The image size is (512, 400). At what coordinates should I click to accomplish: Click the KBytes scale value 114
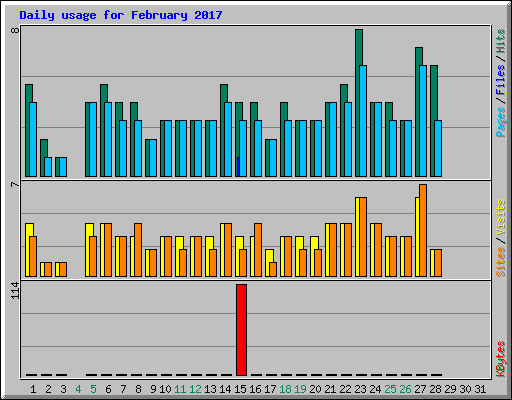point(15,290)
